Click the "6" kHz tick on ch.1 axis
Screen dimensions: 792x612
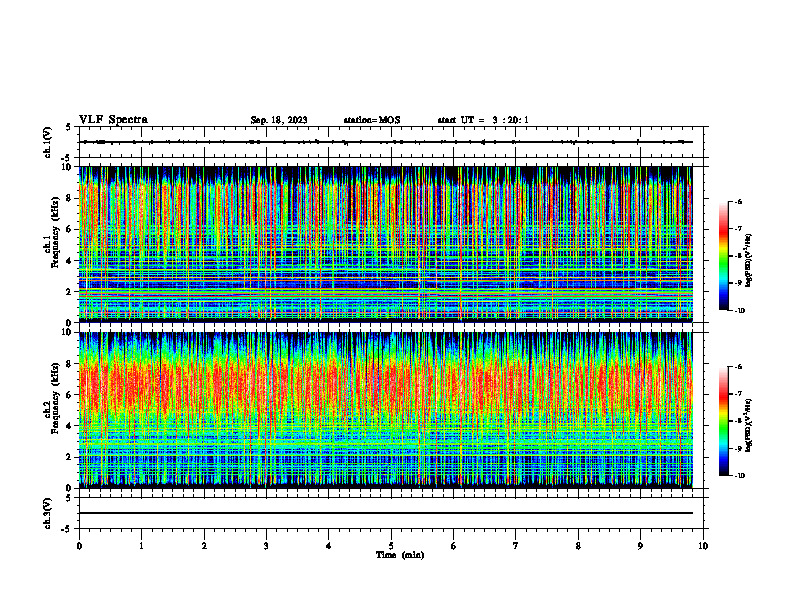70,229
